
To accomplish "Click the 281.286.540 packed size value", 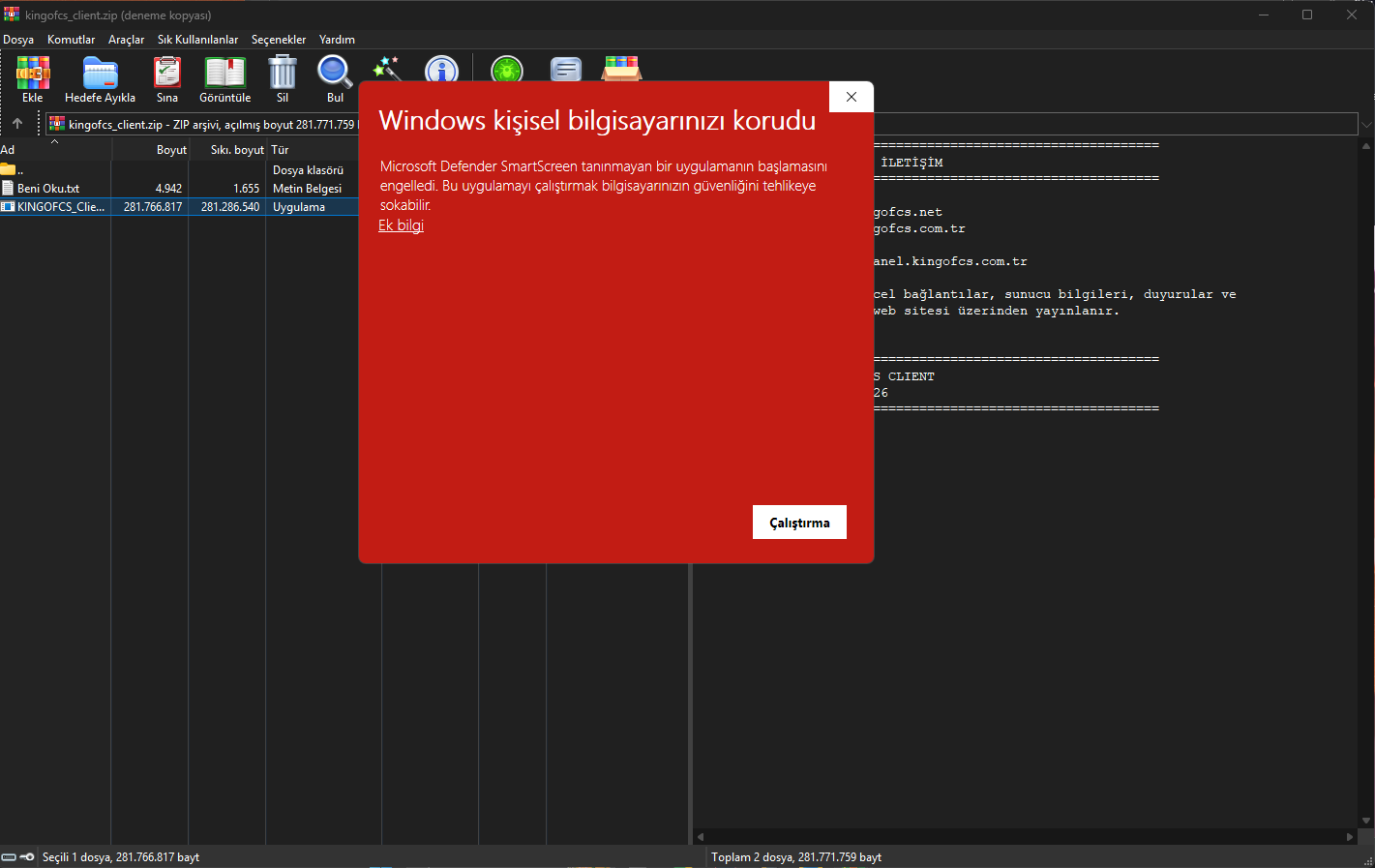I will (x=230, y=207).
